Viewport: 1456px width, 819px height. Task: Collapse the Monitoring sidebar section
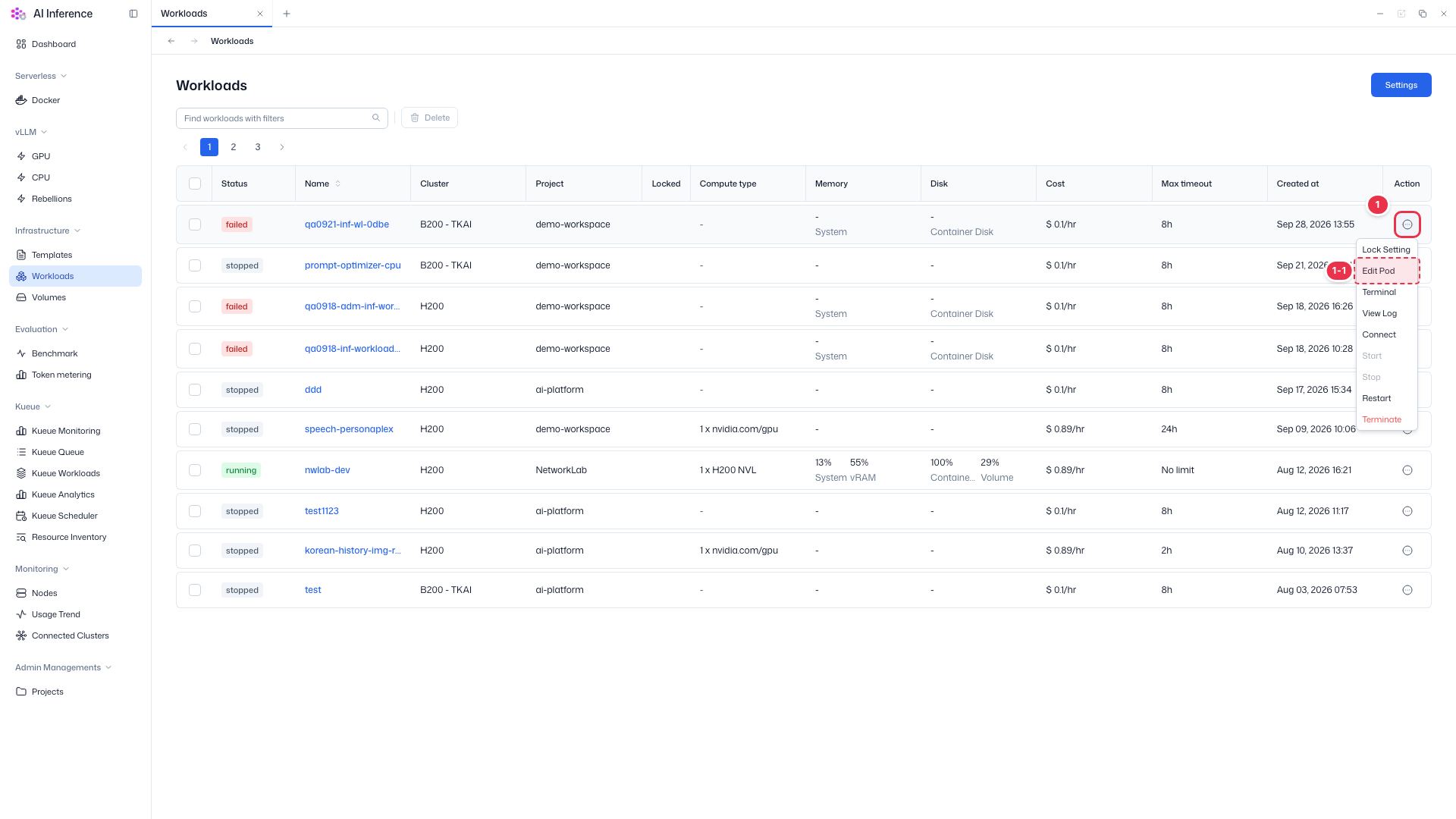(42, 569)
